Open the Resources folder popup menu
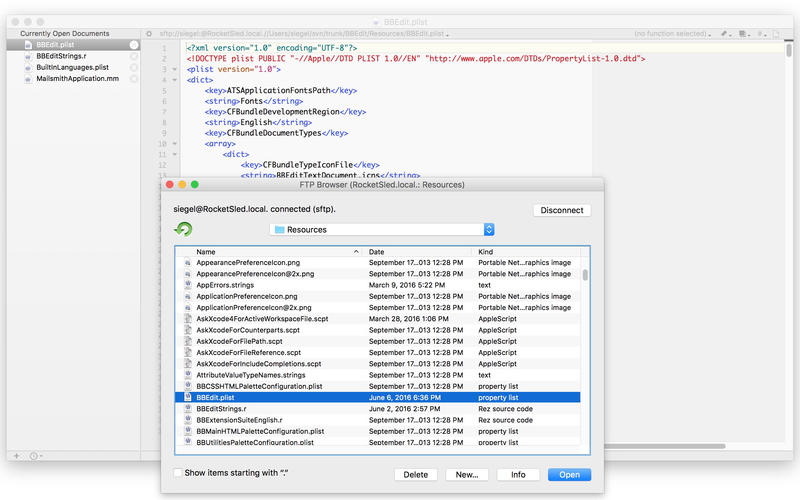 click(382, 230)
